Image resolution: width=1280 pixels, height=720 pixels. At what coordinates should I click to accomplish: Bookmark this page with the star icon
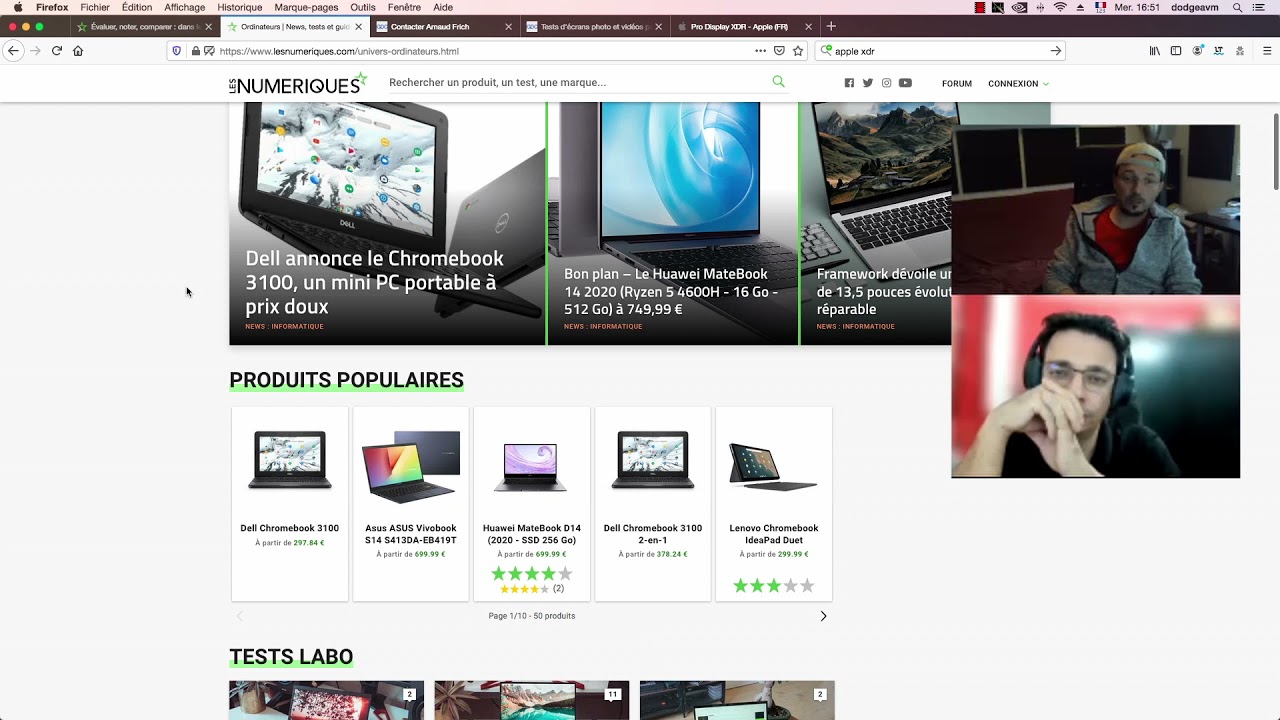798,51
